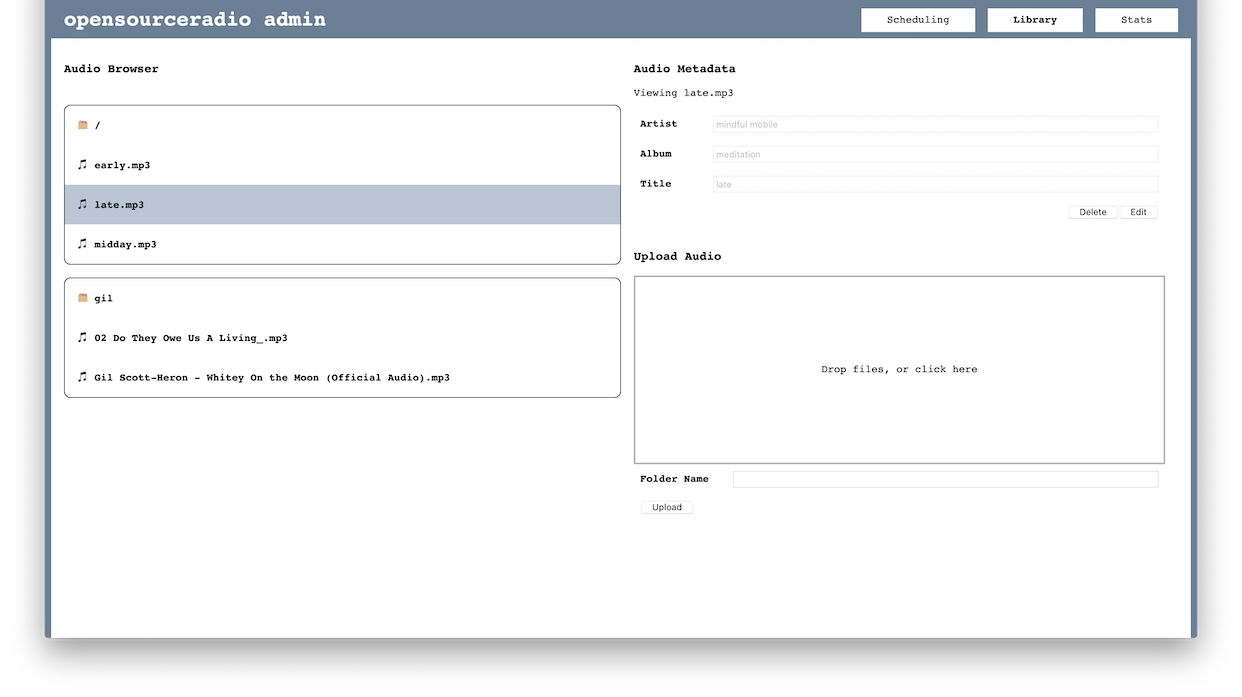Open the Scheduling tab
This screenshot has width=1242, height=697.
[918, 20]
